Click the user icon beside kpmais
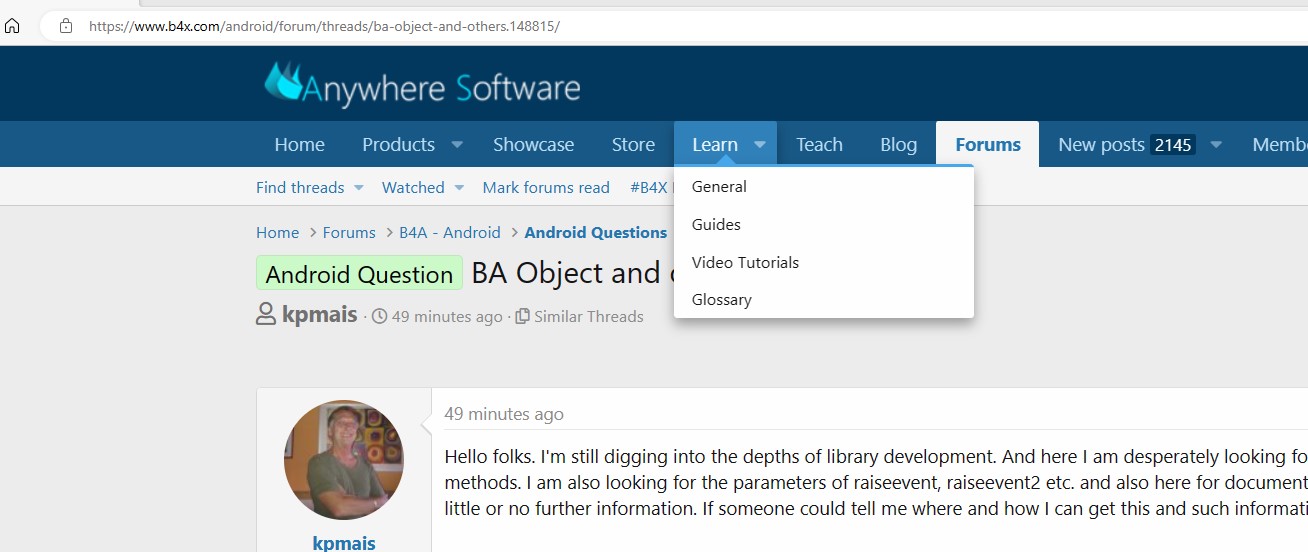Screen dimensions: 1308x552 tap(266, 315)
